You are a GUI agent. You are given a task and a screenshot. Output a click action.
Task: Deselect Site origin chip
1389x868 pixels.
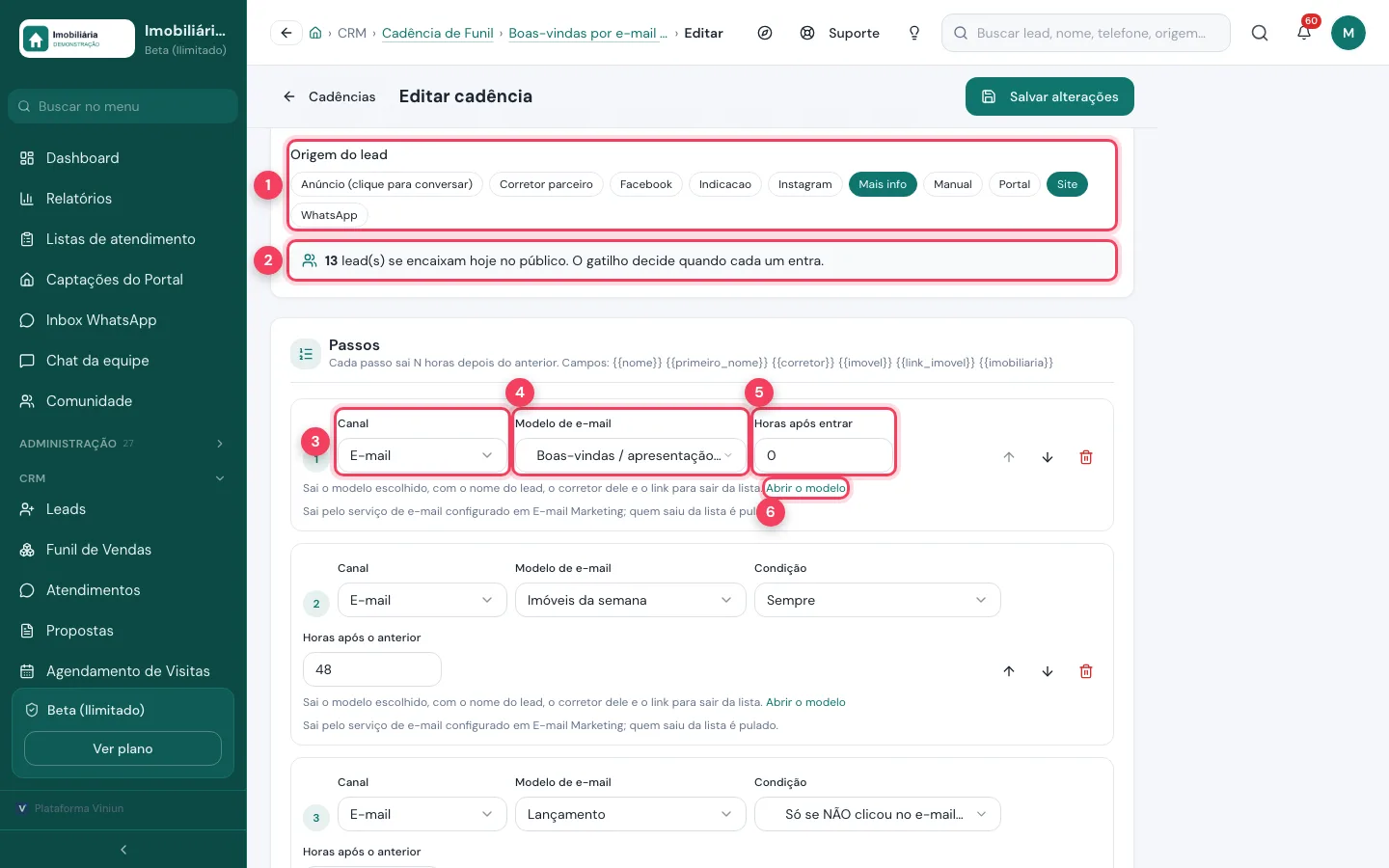pyautogui.click(x=1067, y=184)
